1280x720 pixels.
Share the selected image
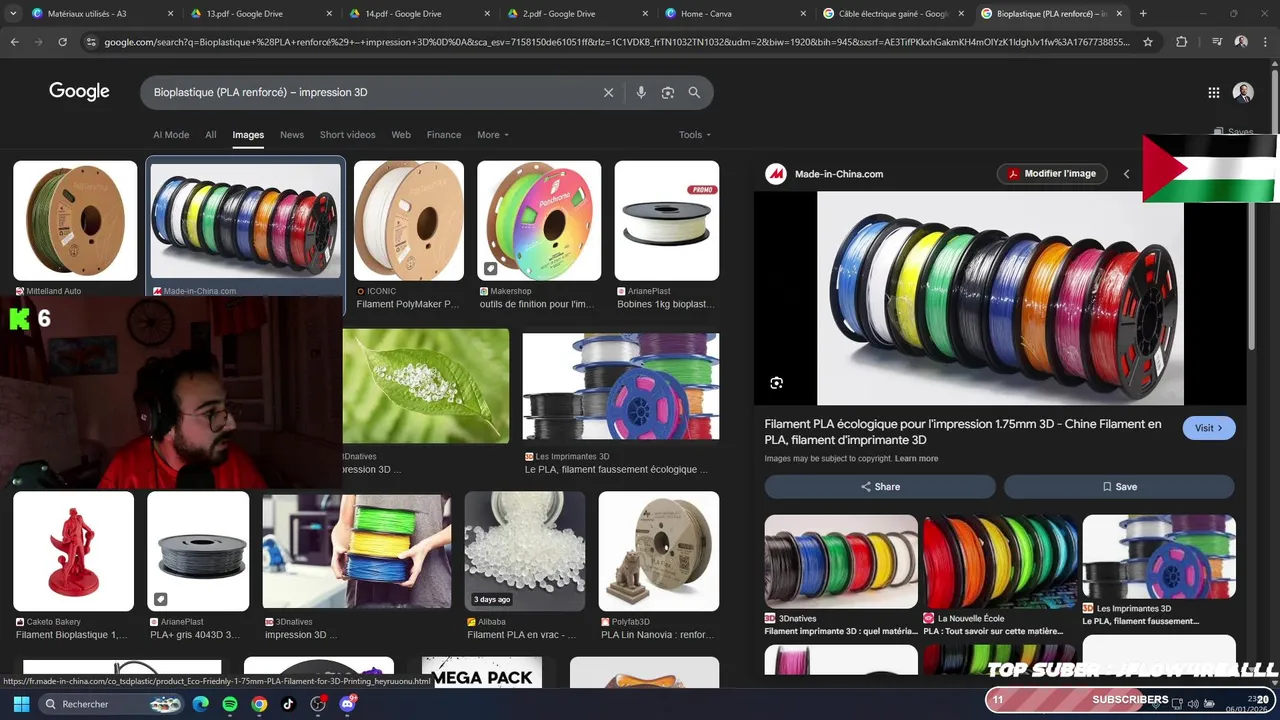pyautogui.click(x=880, y=487)
